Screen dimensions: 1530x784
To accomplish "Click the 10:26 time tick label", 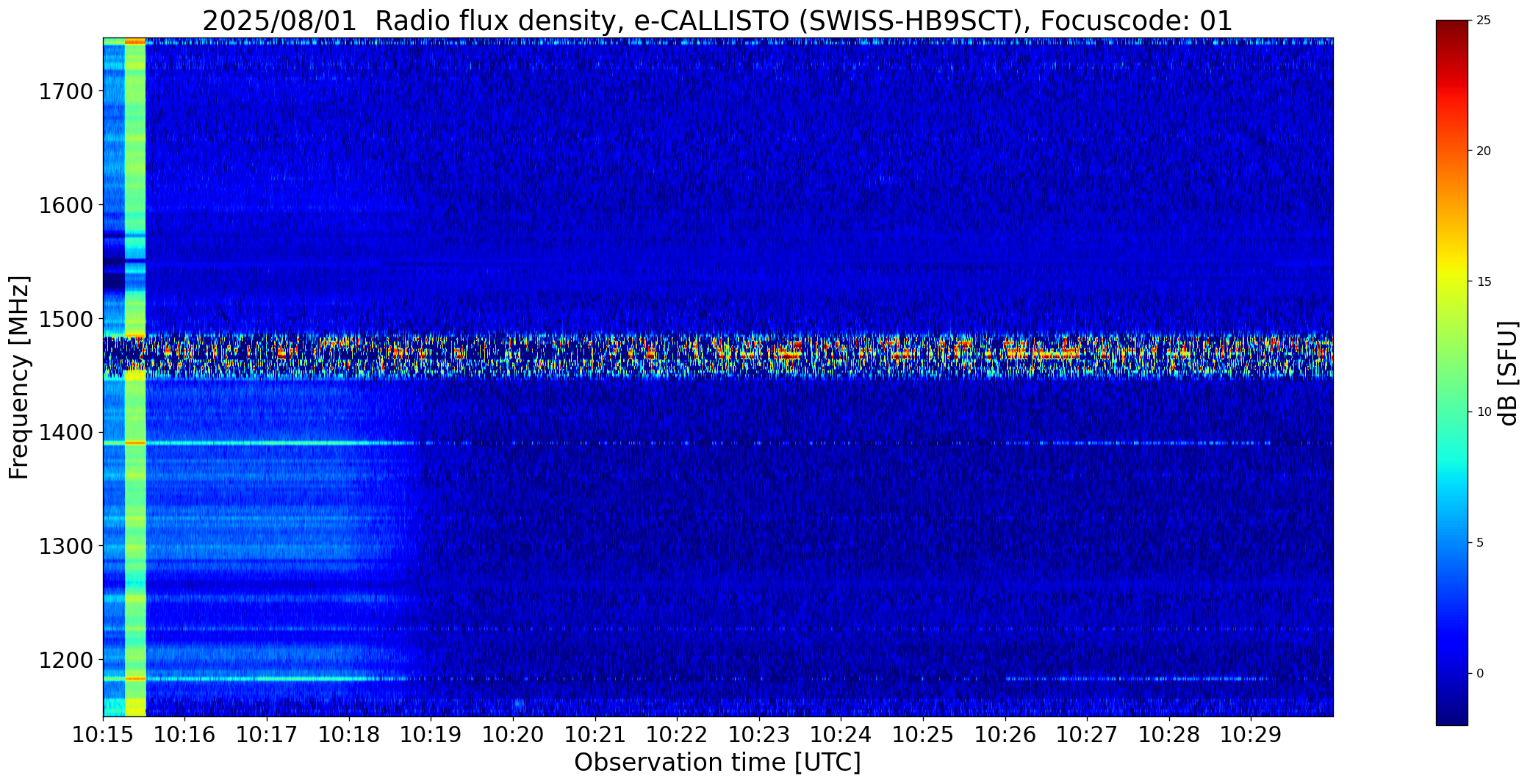I will click(x=1005, y=734).
